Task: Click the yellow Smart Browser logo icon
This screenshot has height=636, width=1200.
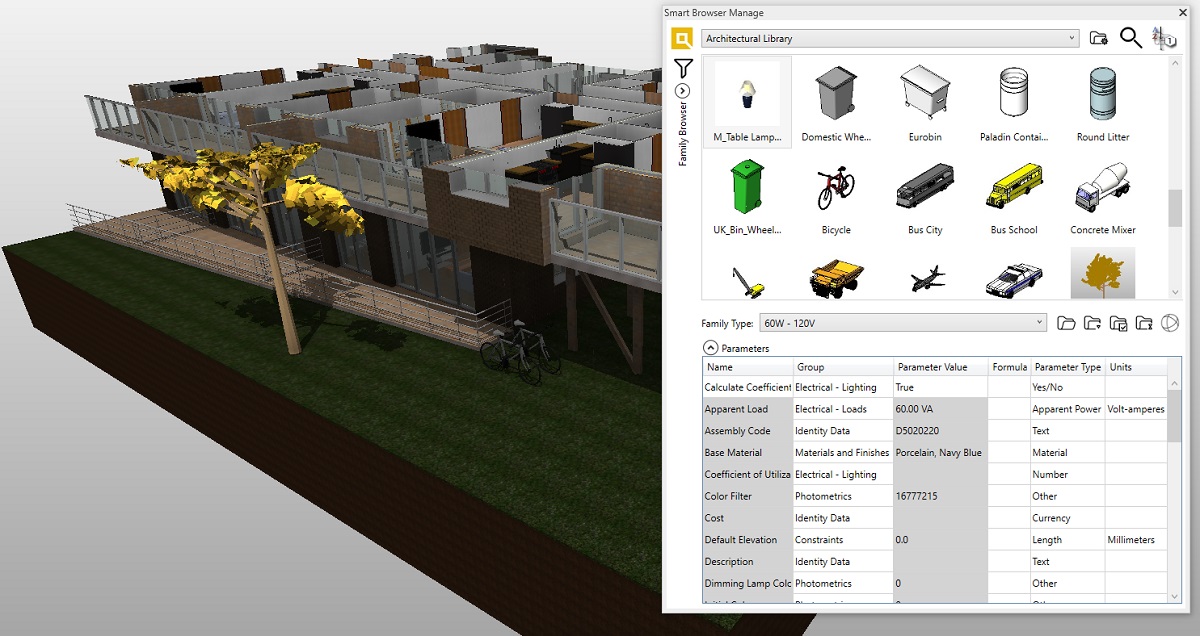Action: point(682,39)
